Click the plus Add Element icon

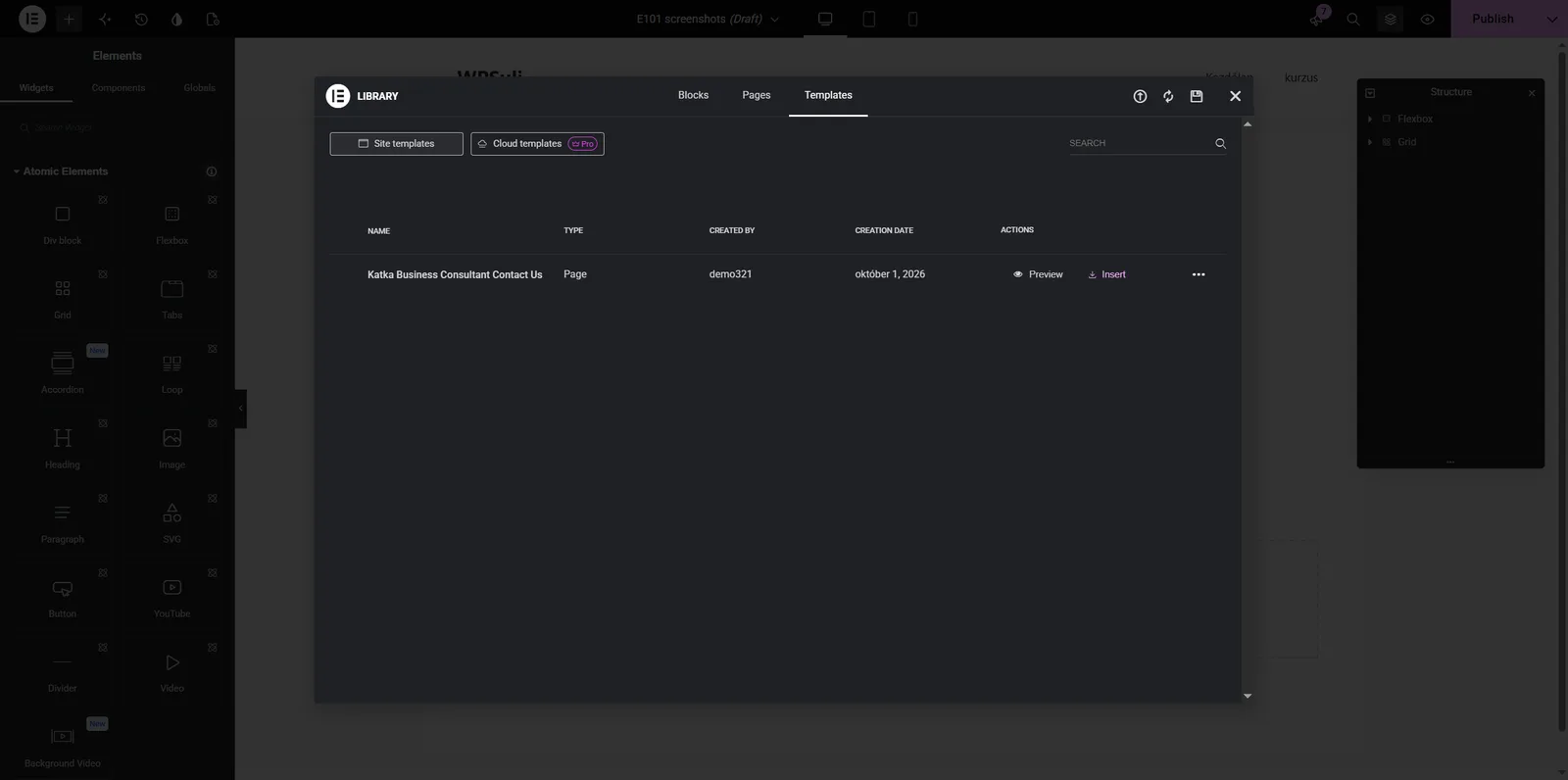69,19
